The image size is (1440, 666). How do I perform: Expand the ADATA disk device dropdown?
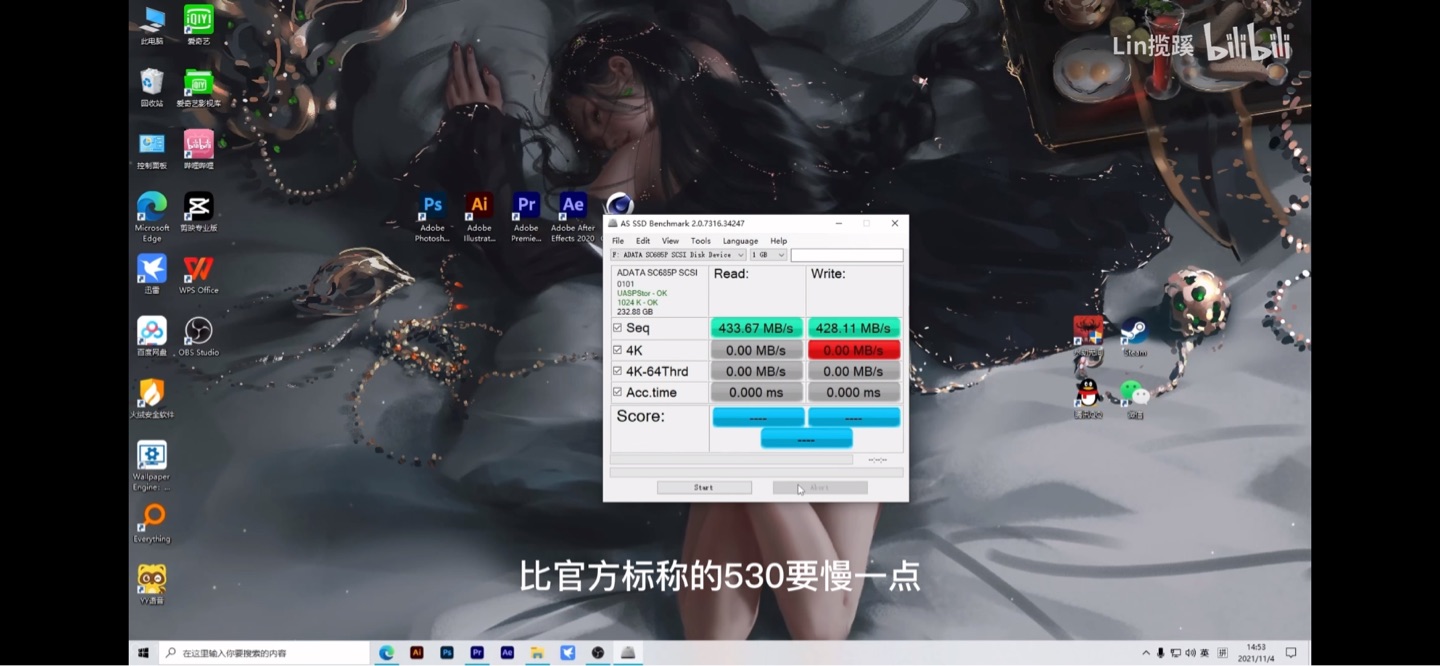coord(678,255)
